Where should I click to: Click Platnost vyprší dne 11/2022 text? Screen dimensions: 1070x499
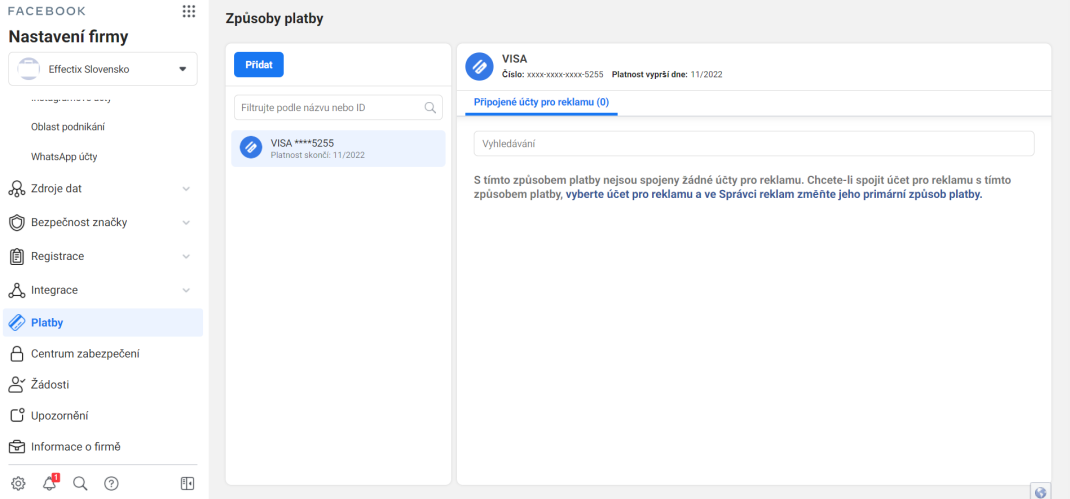tap(667, 74)
